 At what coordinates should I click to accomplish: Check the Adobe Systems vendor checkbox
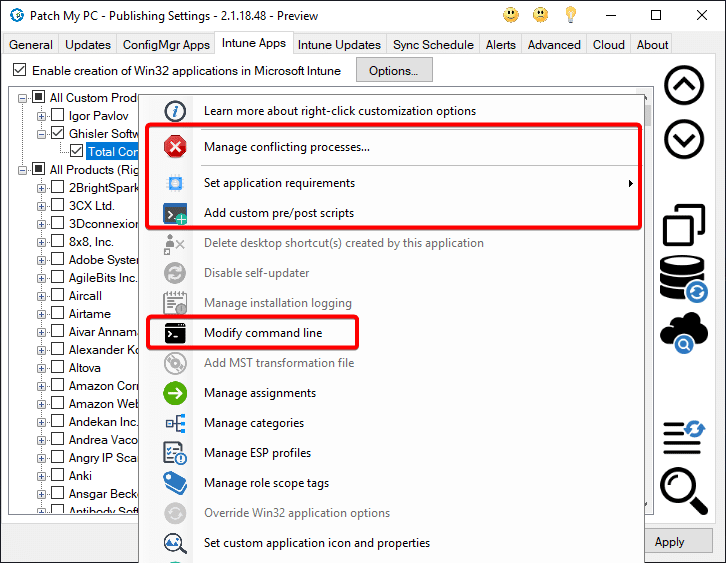pyautogui.click(x=58, y=260)
